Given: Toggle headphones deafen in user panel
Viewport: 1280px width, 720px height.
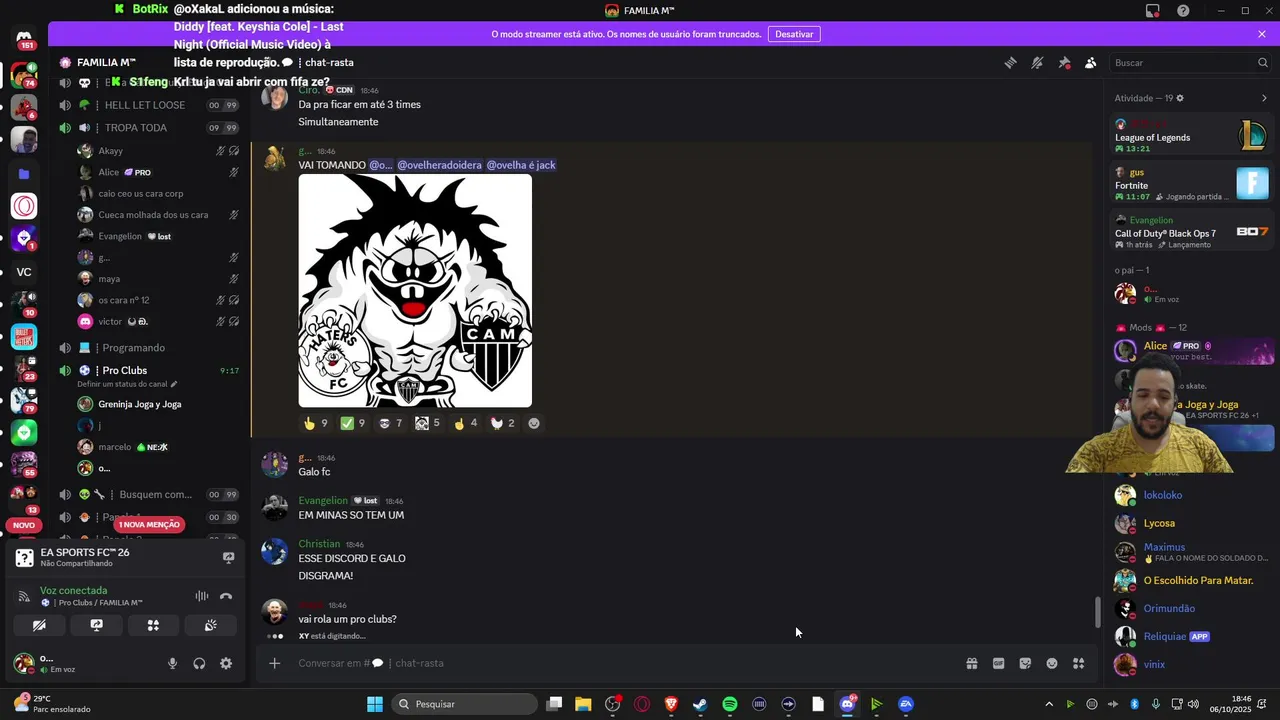Looking at the screenshot, I should click(199, 663).
